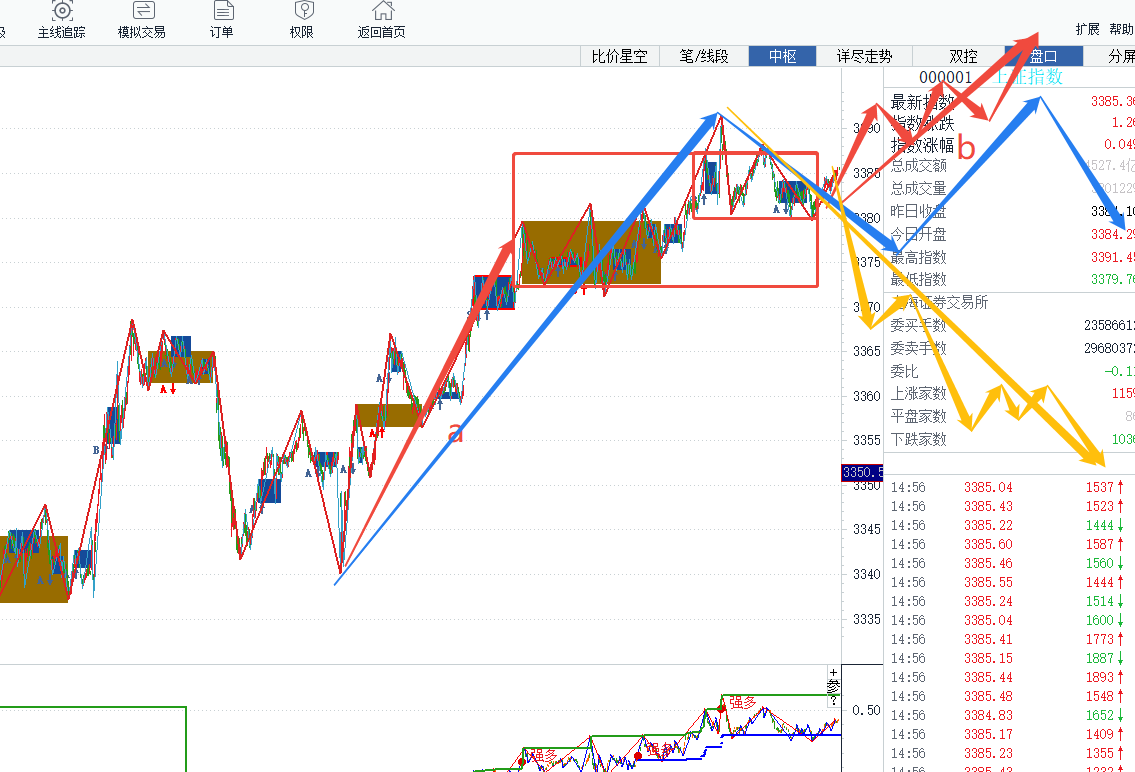
Task: Click the stock code 000001
Action: pos(945,77)
